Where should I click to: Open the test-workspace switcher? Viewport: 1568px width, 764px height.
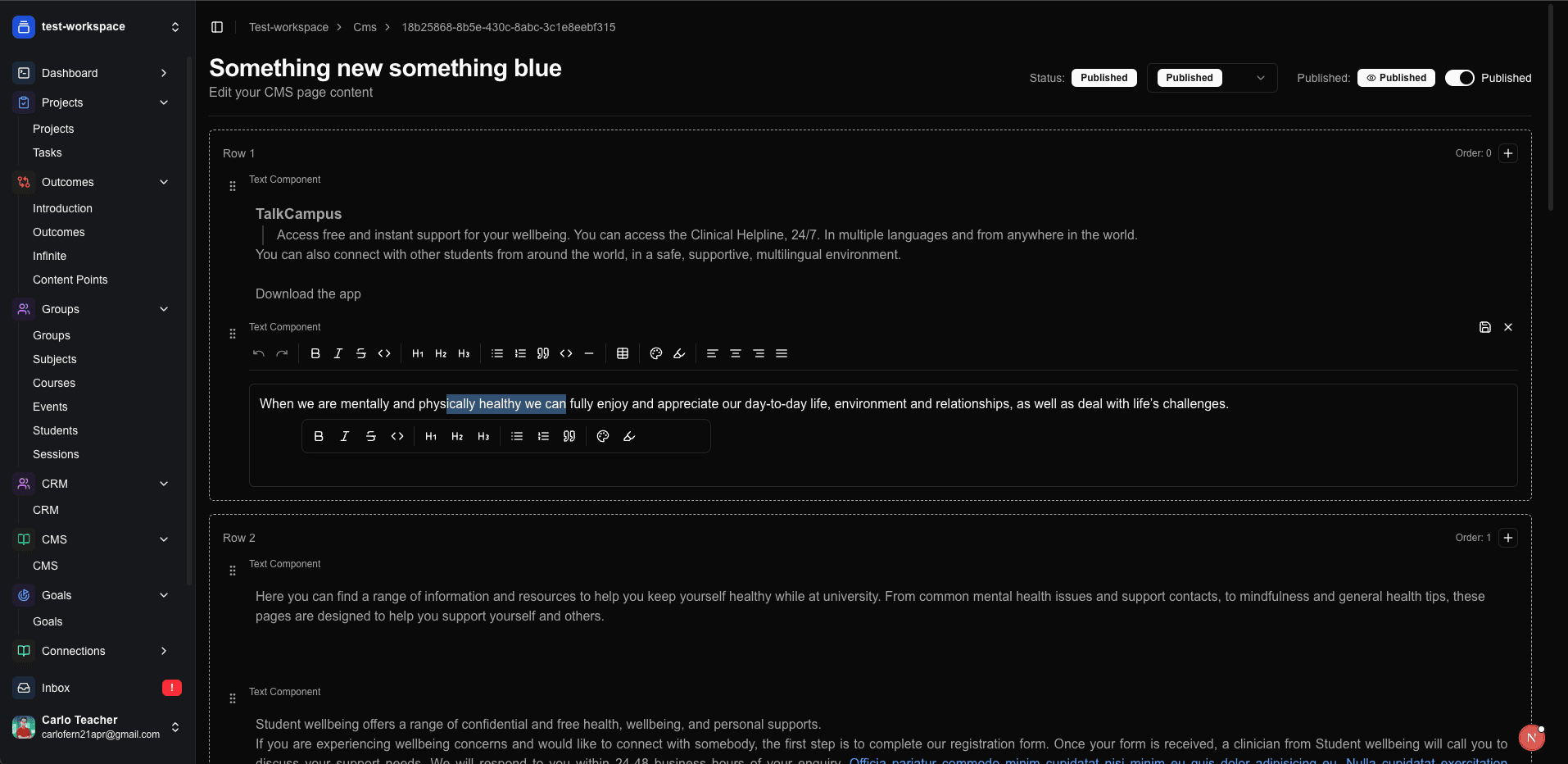(x=97, y=27)
